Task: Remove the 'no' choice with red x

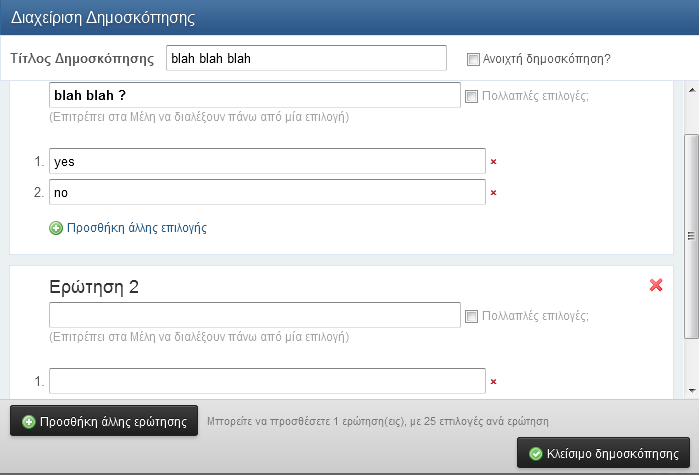Action: (493, 193)
